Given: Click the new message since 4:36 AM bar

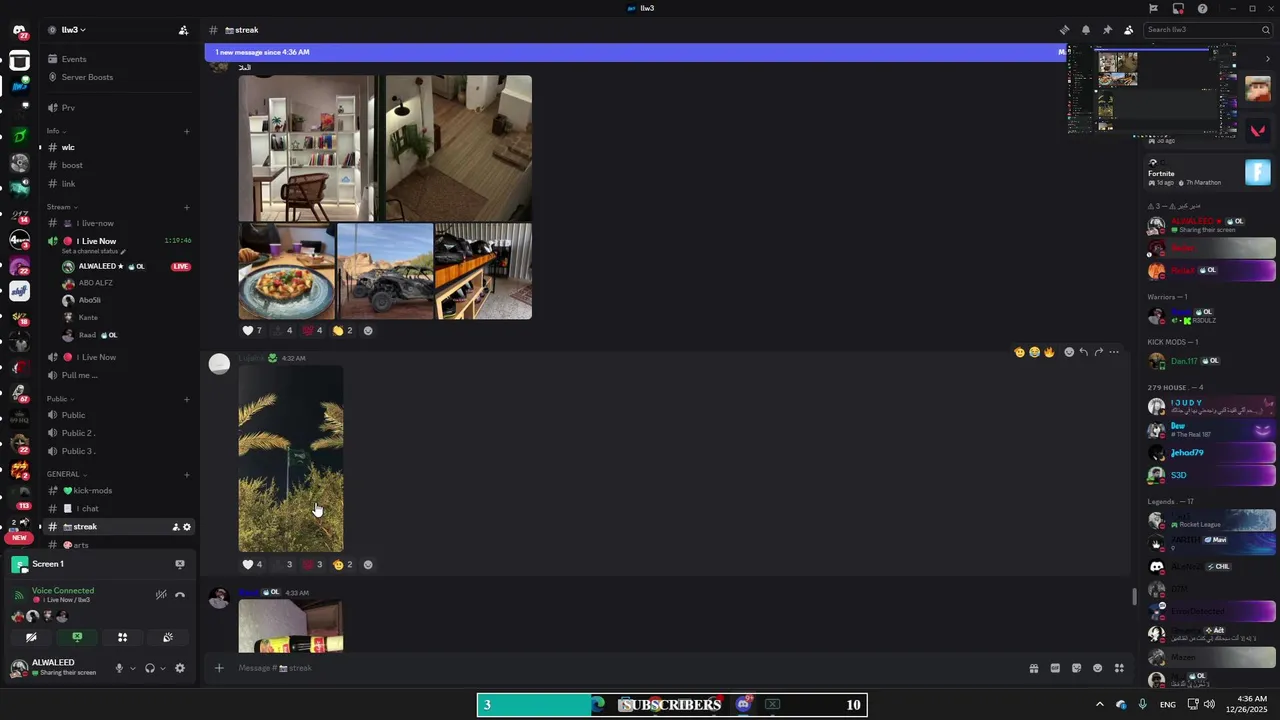Looking at the screenshot, I should tap(636, 52).
